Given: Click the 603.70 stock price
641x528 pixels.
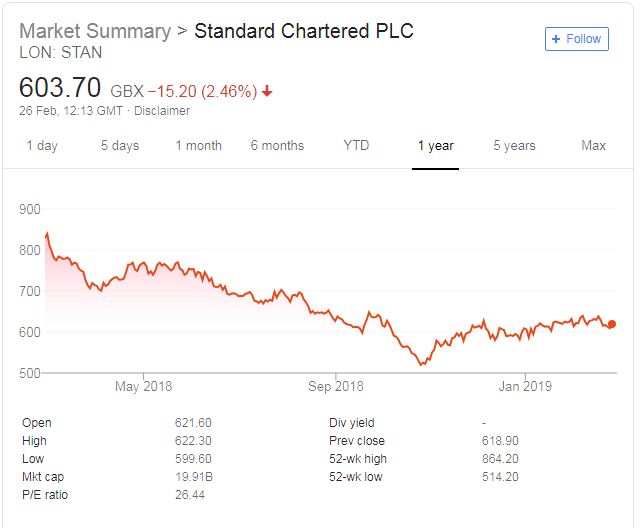Looking at the screenshot, I should pos(61,87).
